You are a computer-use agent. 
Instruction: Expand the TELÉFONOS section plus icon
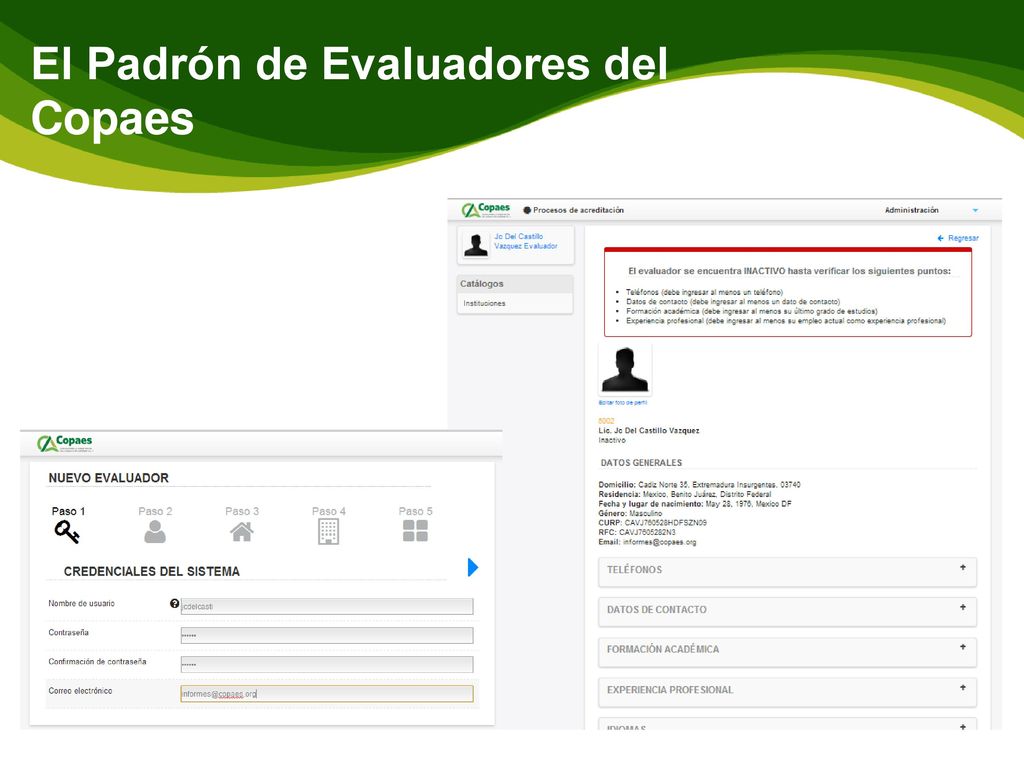[x=963, y=568]
